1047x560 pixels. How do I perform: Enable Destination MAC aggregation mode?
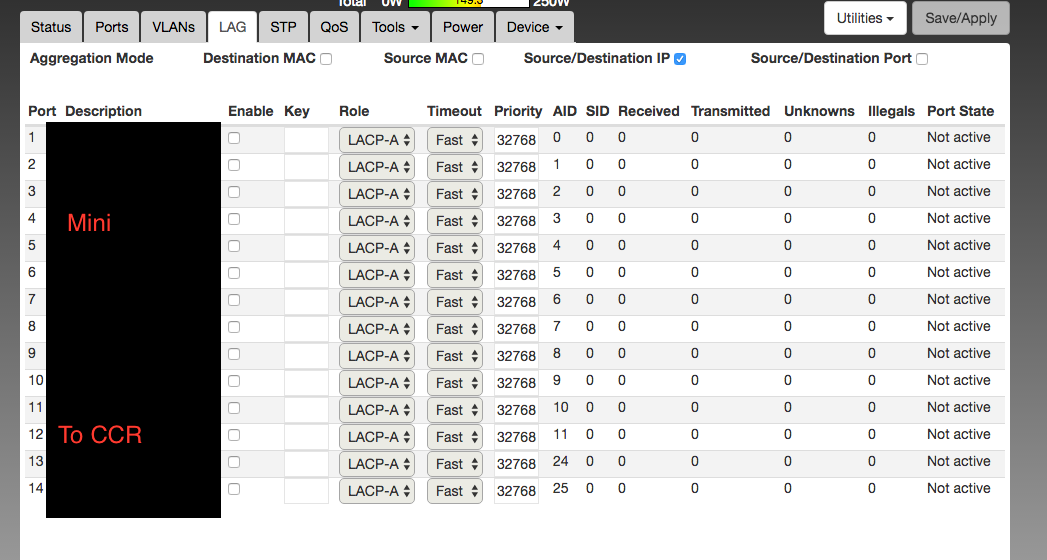click(x=326, y=59)
